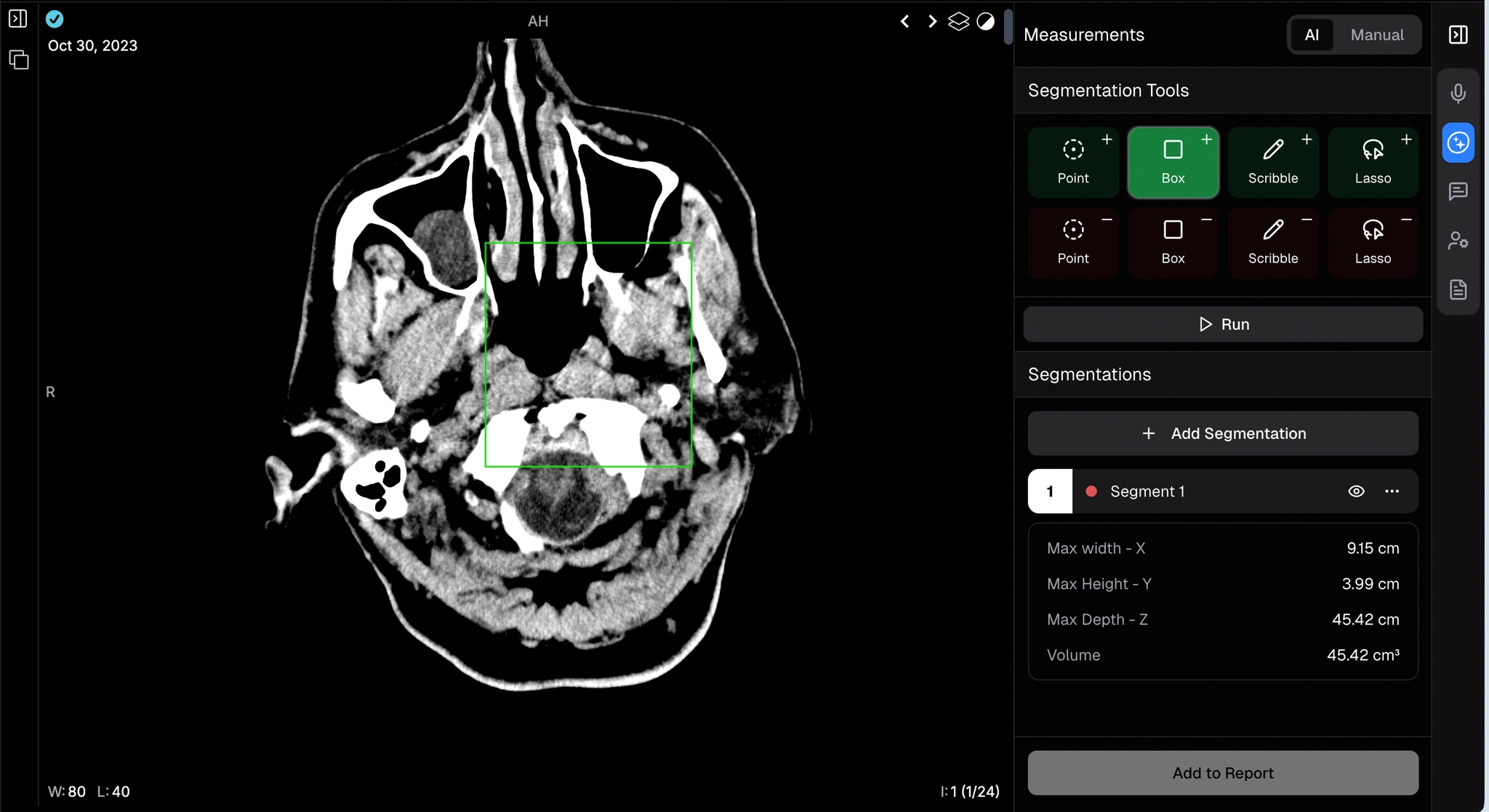Select the Segment 1 number badge
This screenshot has height=812, width=1489.
coord(1050,491)
